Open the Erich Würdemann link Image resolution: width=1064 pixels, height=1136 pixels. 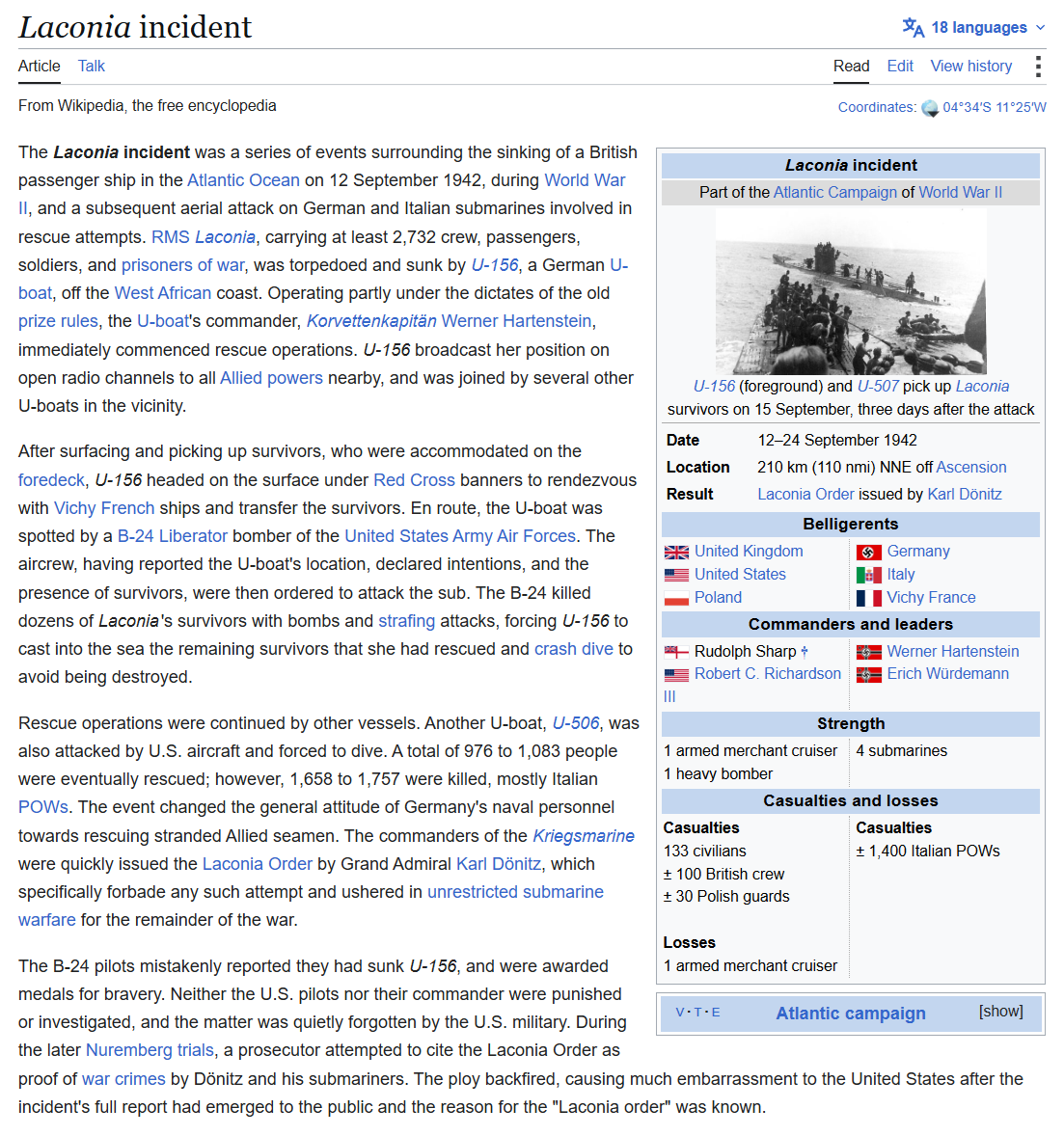click(x=947, y=674)
